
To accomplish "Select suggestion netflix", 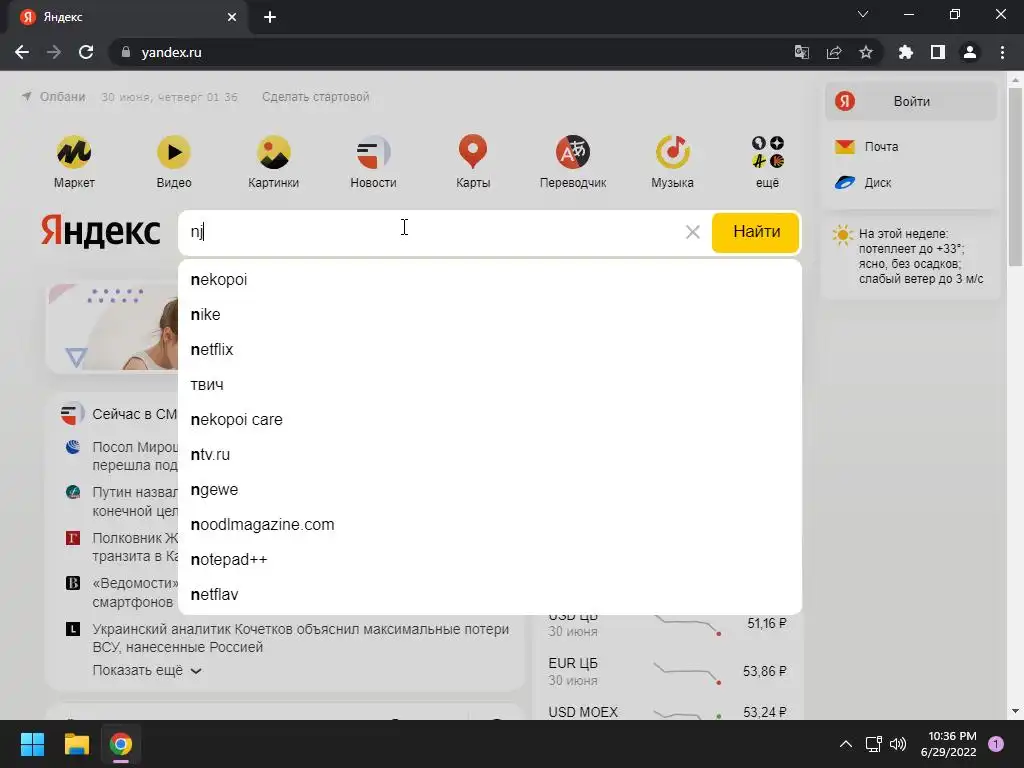I will click(490, 349).
